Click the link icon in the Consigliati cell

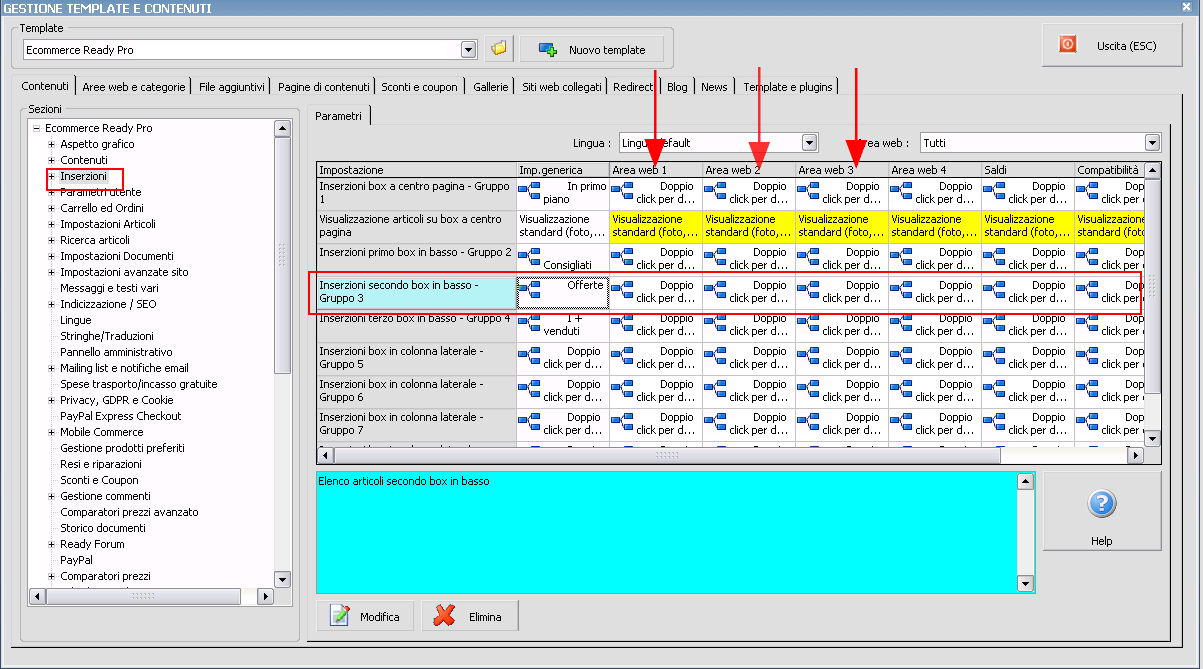(x=530, y=258)
